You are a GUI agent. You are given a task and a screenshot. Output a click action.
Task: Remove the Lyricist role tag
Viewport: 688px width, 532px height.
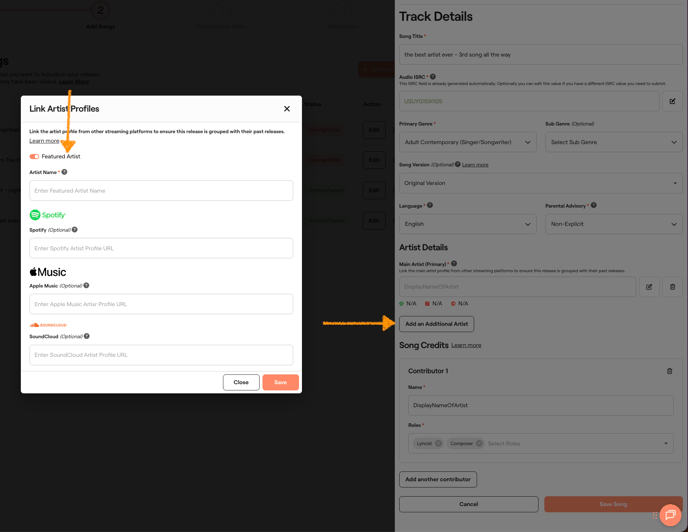(438, 443)
